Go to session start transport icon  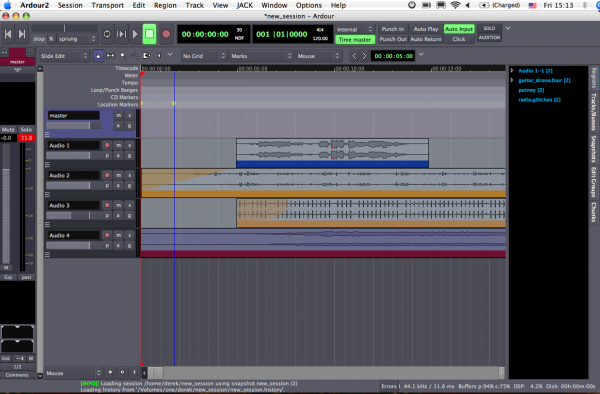8,34
